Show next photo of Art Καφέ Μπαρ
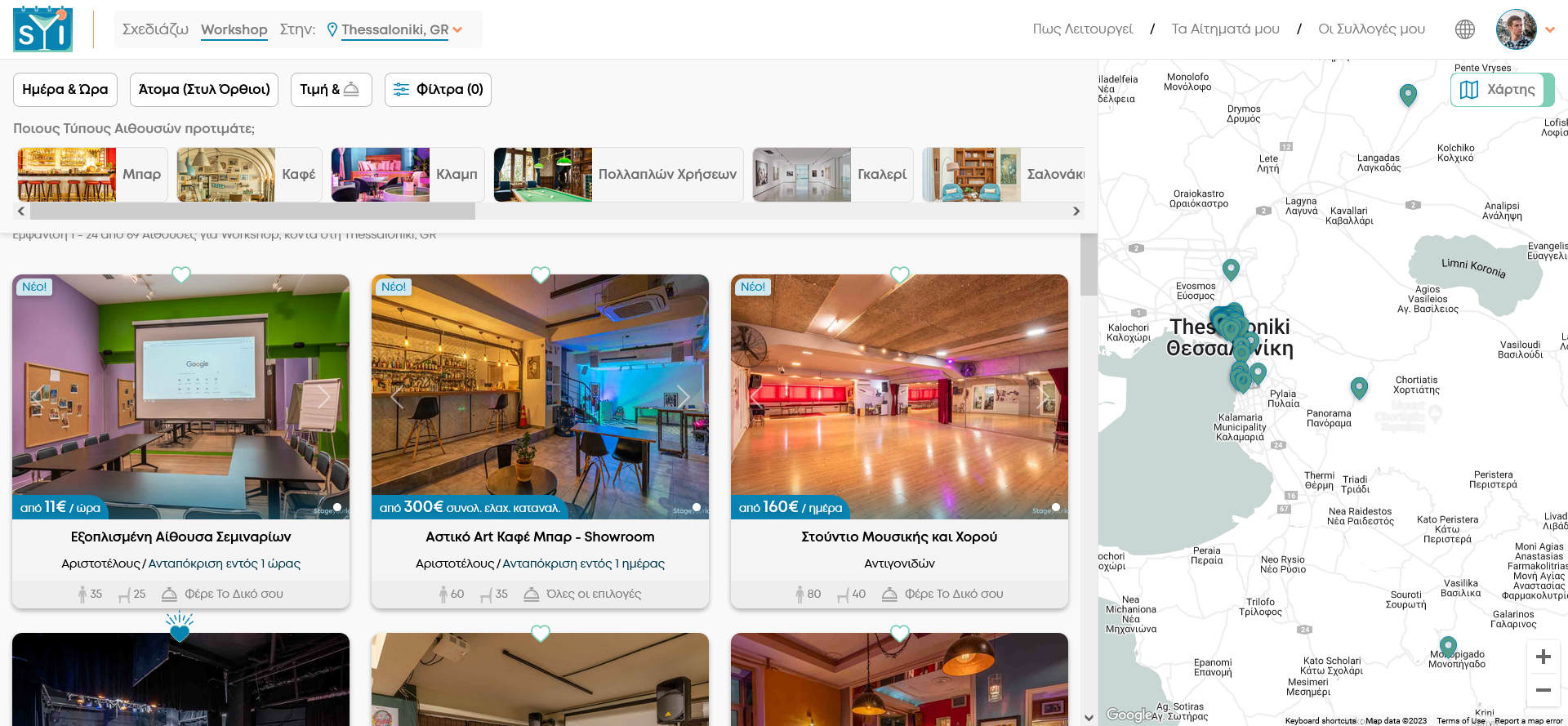 point(684,397)
